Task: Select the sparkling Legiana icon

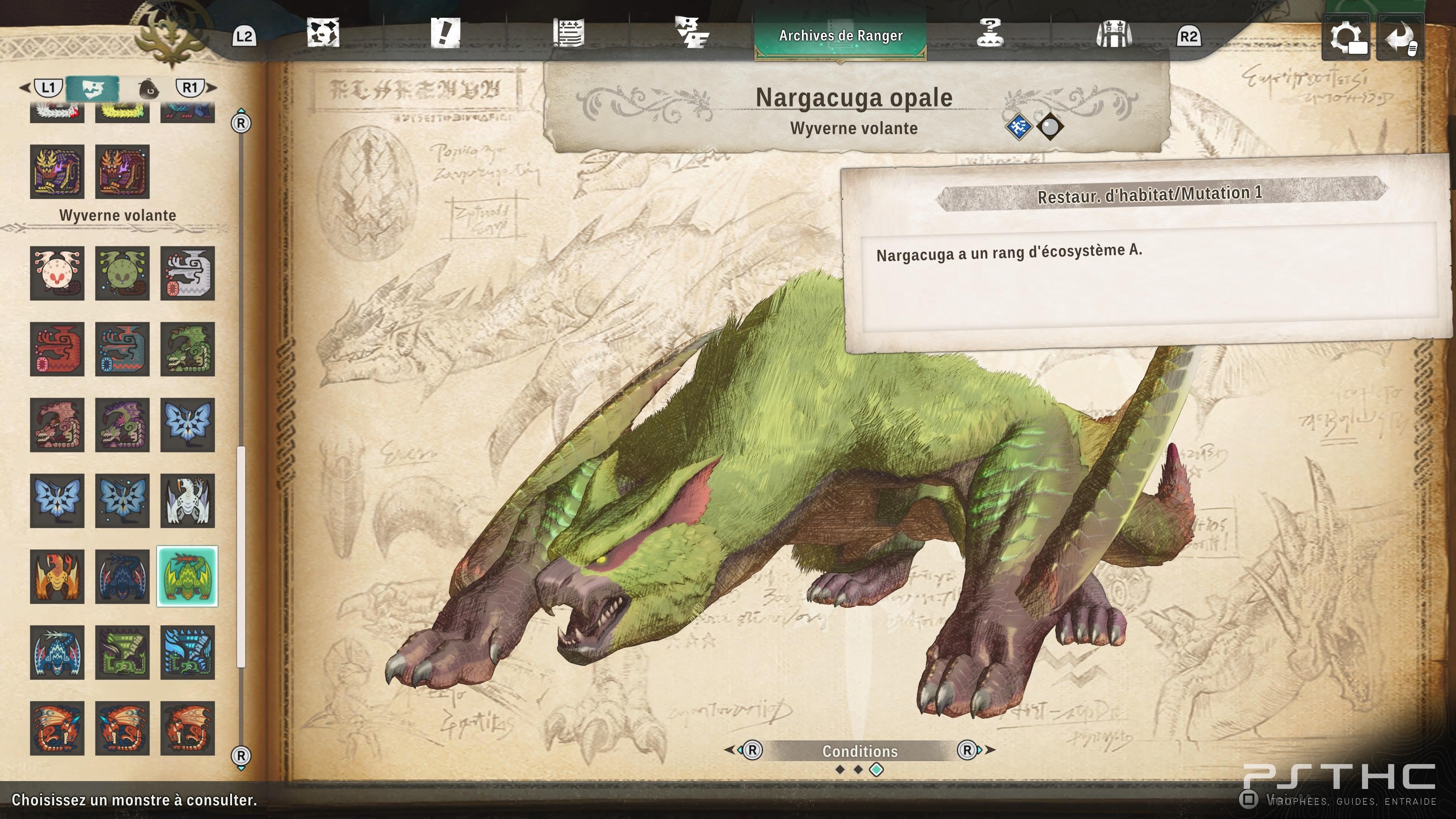Action: point(122,500)
